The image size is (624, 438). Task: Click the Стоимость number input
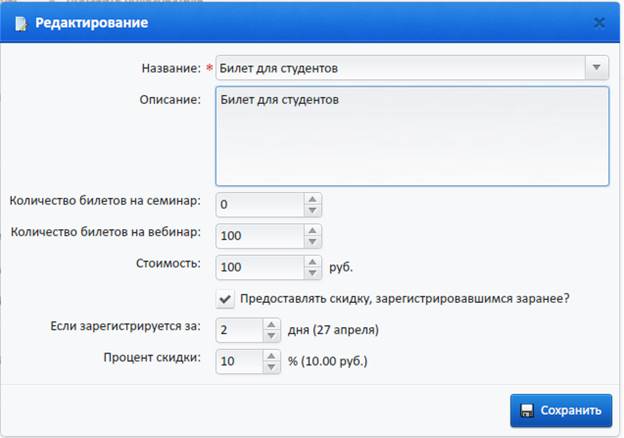click(x=261, y=267)
